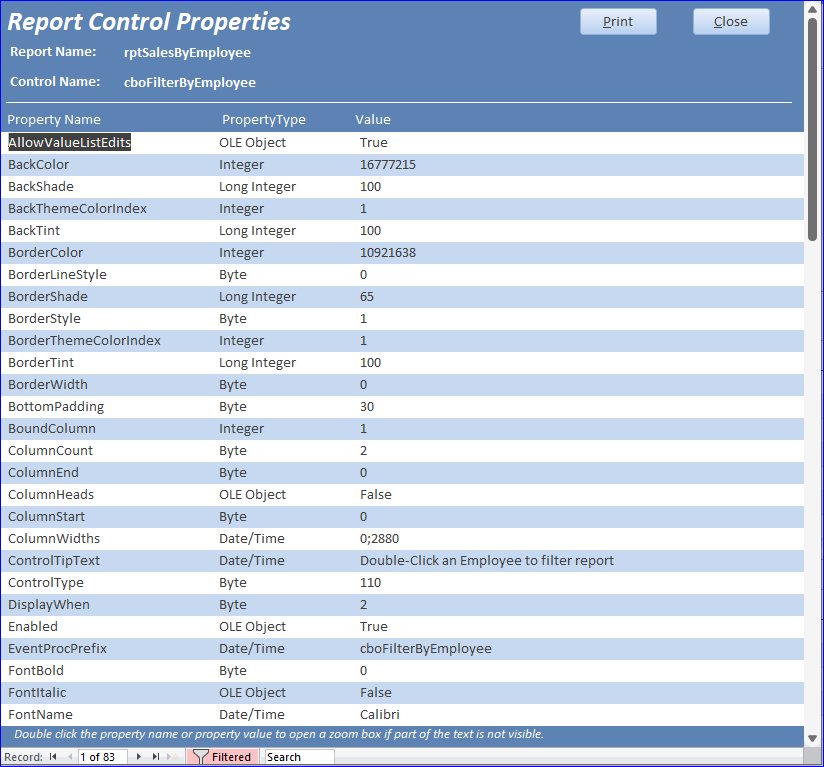Click the Print button
The image size is (824, 767).
tap(618, 22)
